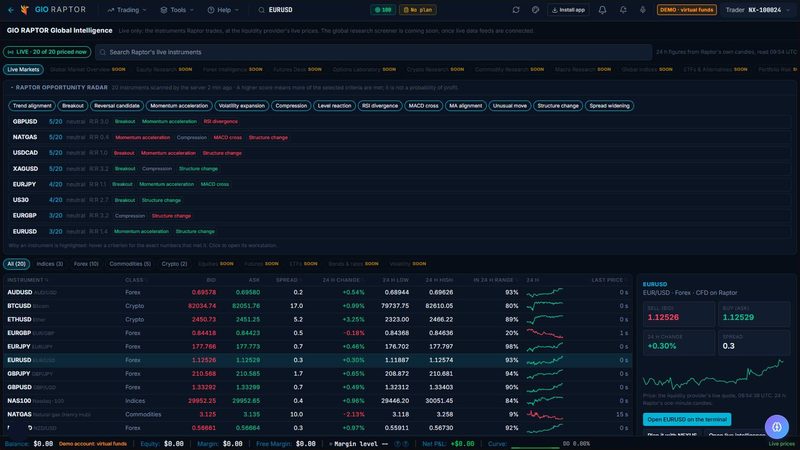Screen dimensions: 800x450
Task: Click the margin level help icon
Action: [397, 444]
